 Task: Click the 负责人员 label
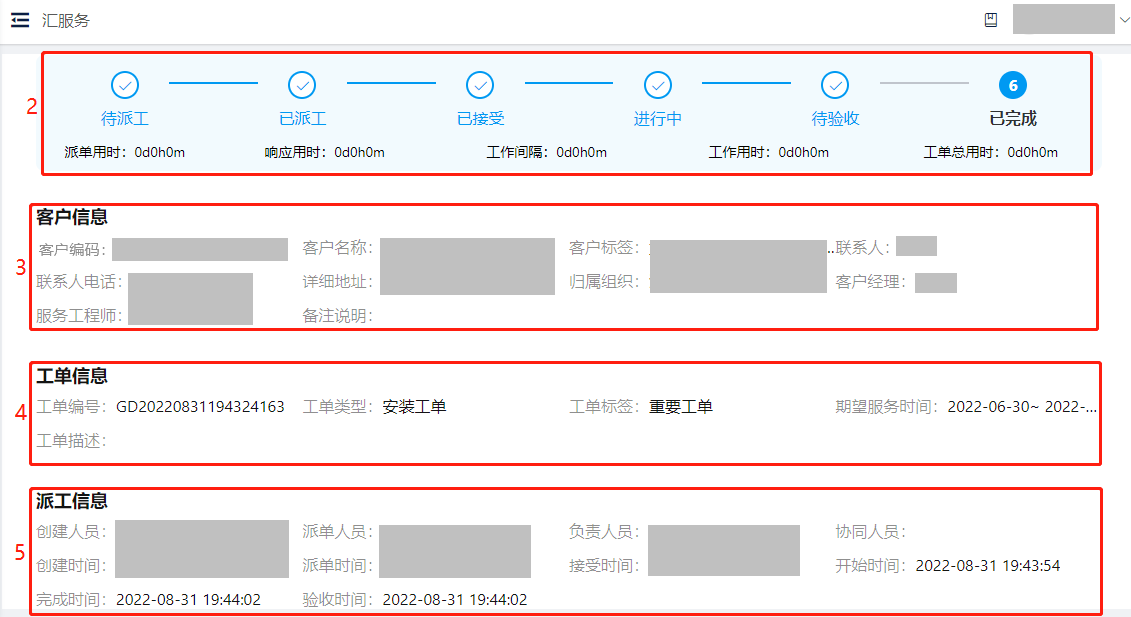click(x=604, y=532)
